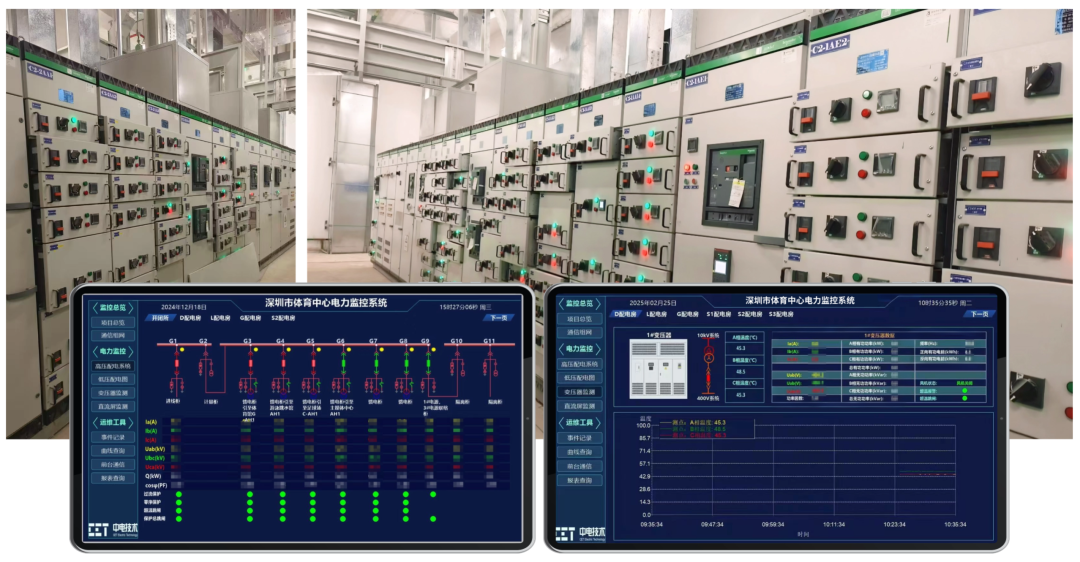Click the G9 green breaker symbol
The width and height of the screenshot is (1080, 562).
428,363
